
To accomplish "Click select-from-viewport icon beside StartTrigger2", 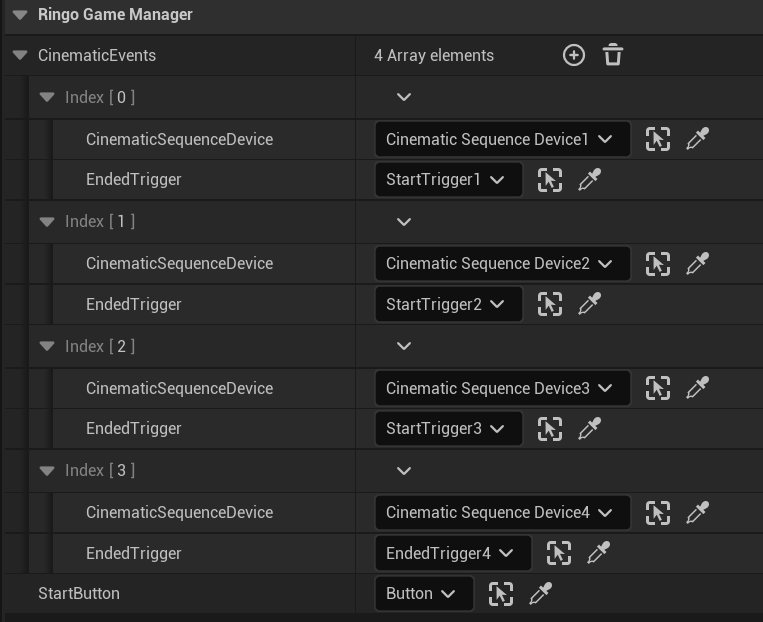I will [x=549, y=304].
